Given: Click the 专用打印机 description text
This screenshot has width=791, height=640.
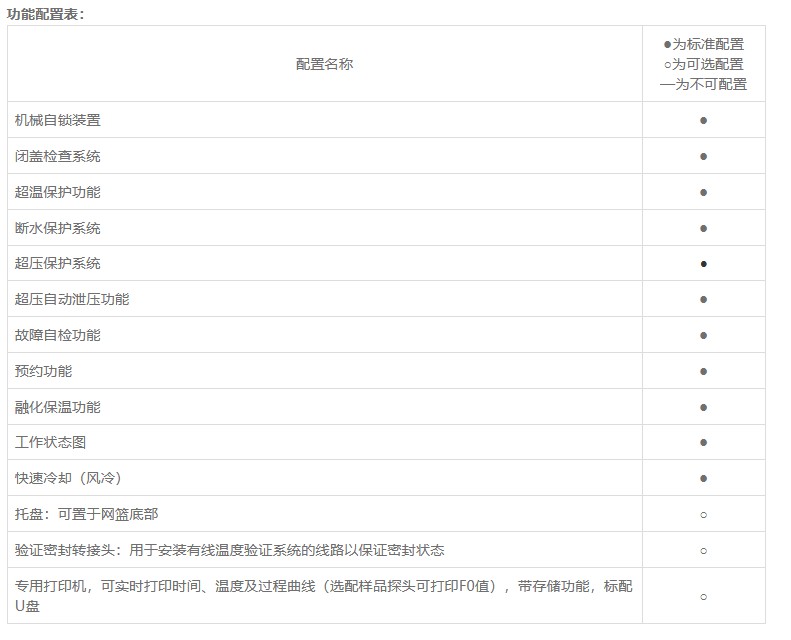Looking at the screenshot, I should click(x=324, y=586).
